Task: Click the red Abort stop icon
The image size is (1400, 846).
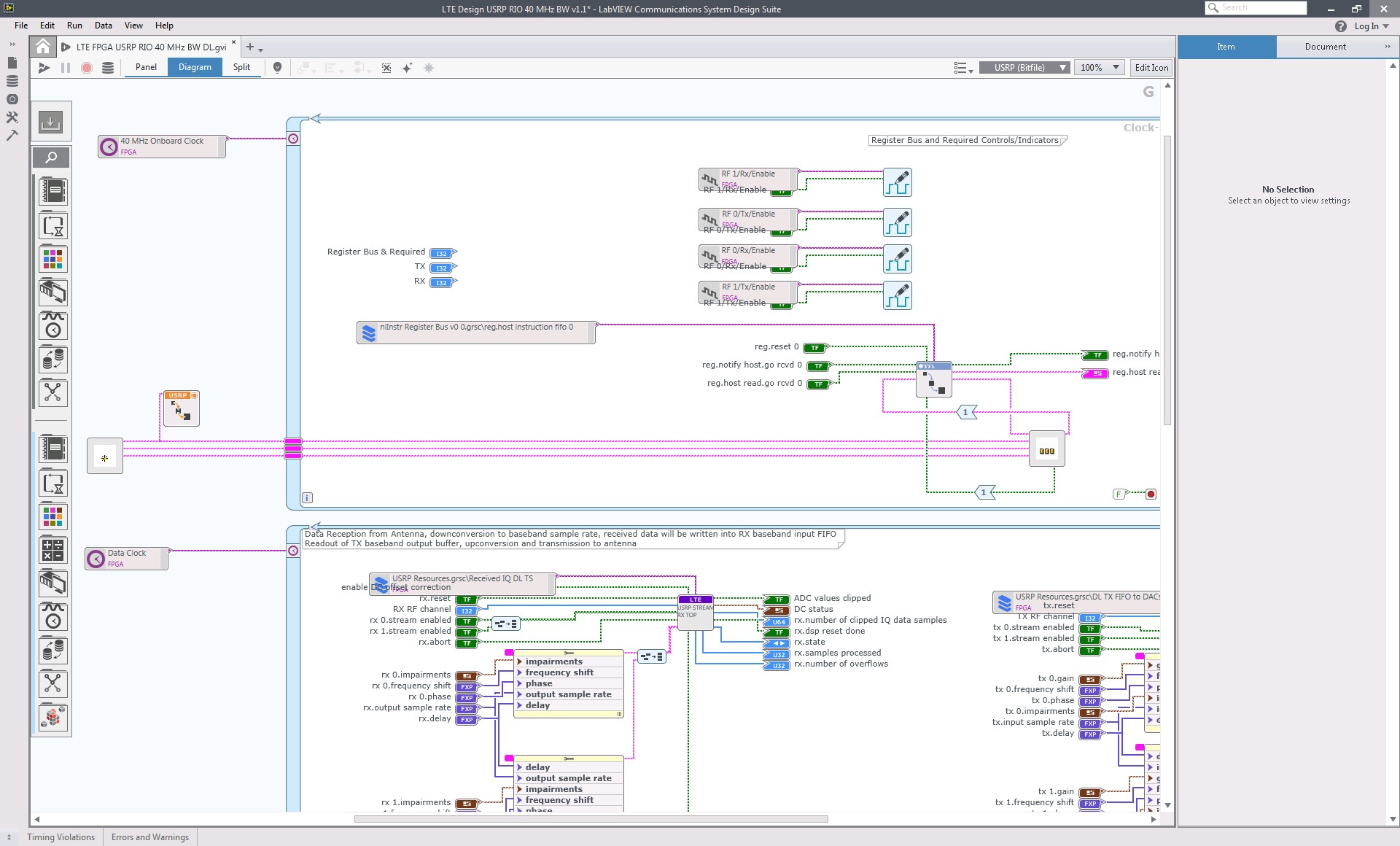Action: [87, 68]
